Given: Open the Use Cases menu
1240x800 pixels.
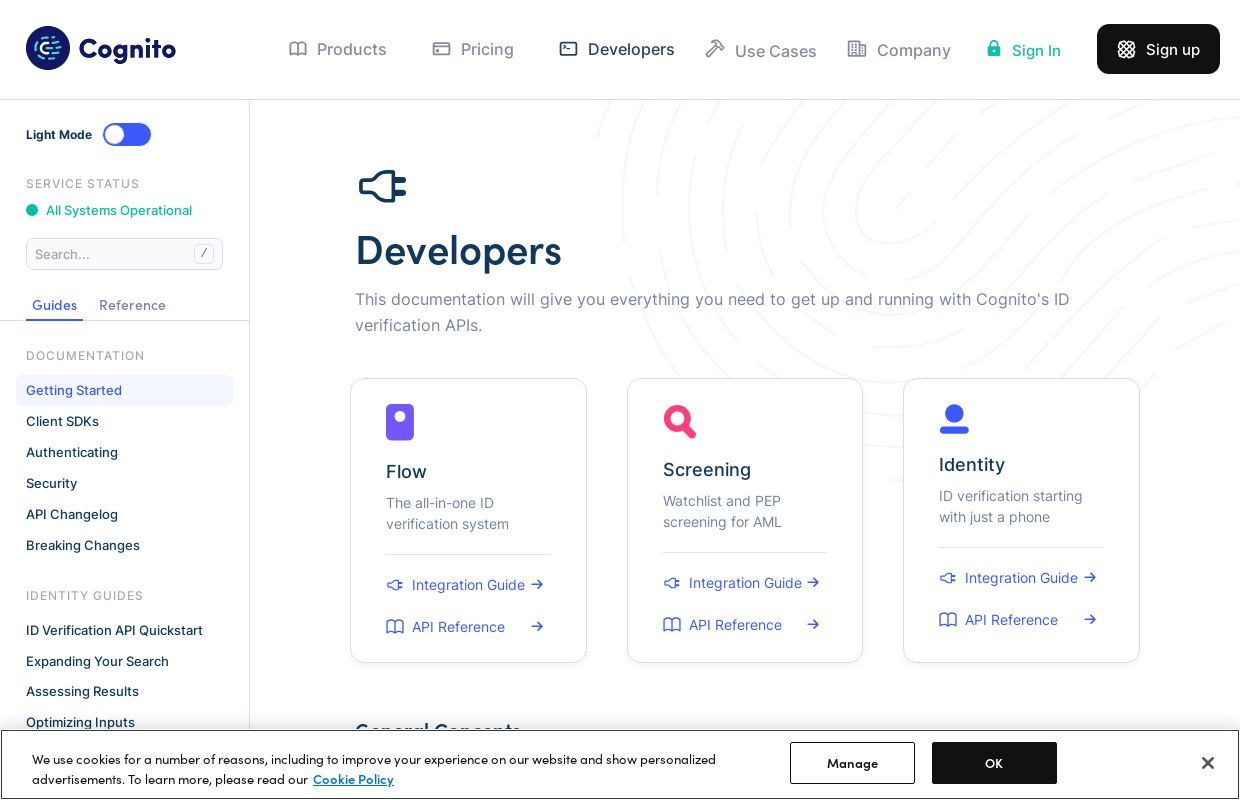Looking at the screenshot, I should point(761,50).
